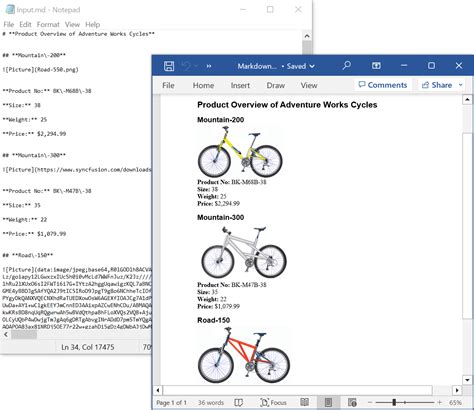Toggle Focus mode in Word status bar
Screen dimensions: 474x410
pos(273,402)
